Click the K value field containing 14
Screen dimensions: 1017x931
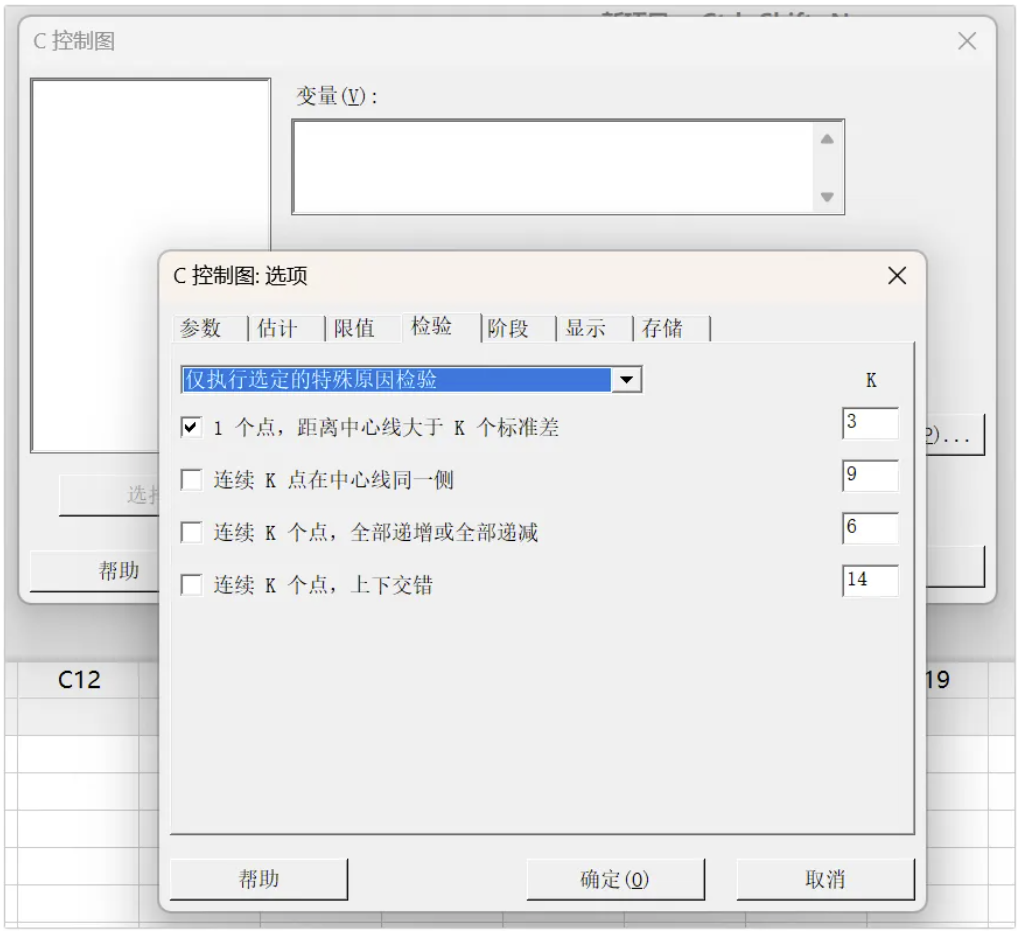coord(869,581)
